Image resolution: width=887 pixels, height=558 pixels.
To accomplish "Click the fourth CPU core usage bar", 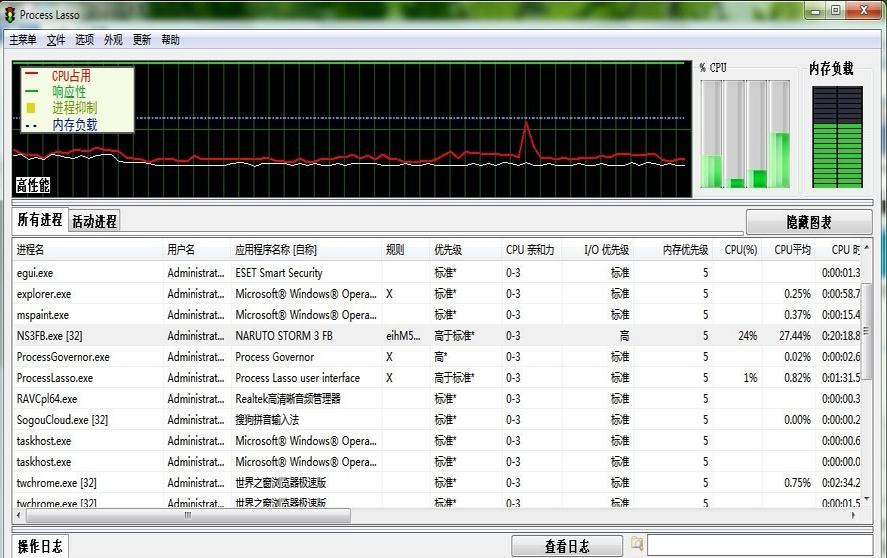I will click(780, 134).
